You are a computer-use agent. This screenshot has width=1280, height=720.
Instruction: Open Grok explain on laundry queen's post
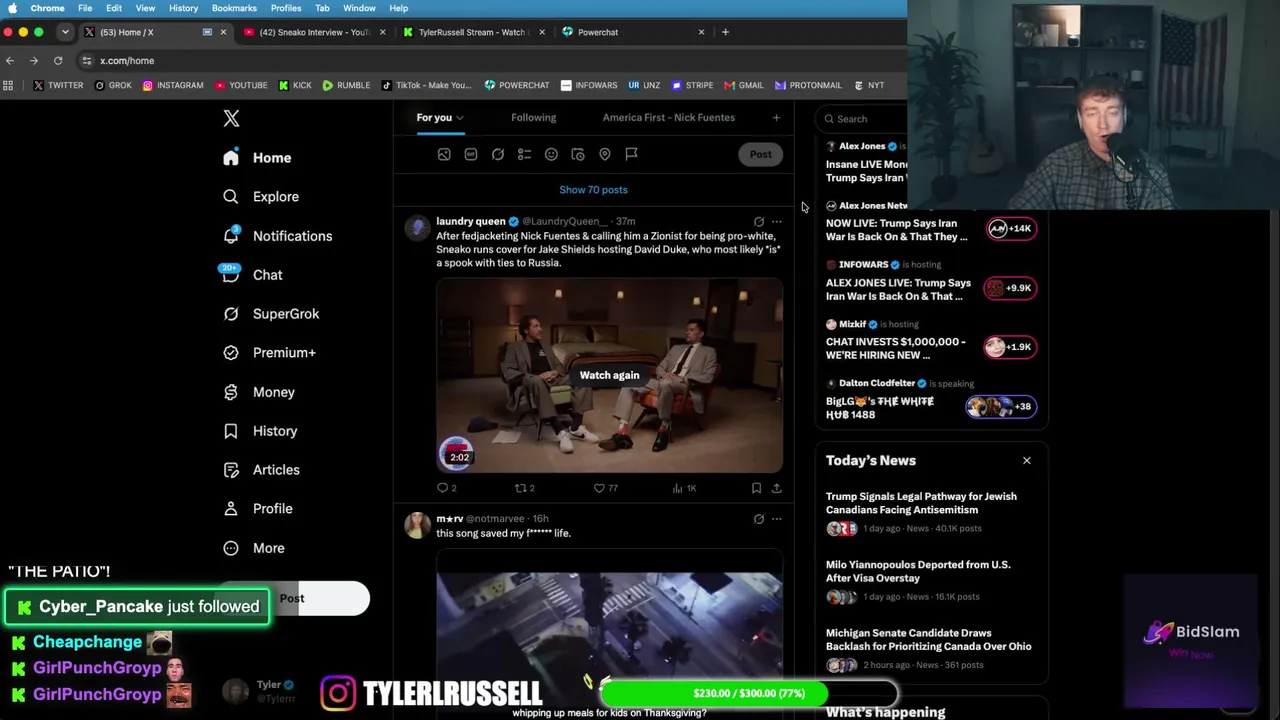(759, 222)
